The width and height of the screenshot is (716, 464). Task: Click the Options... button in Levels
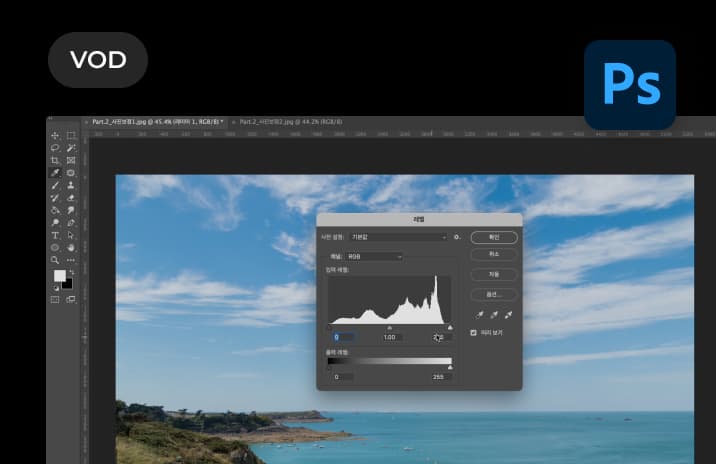point(494,294)
